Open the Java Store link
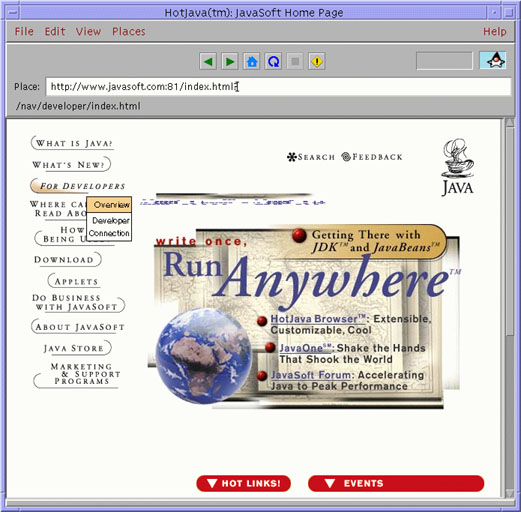This screenshot has width=521, height=512. 77,348
